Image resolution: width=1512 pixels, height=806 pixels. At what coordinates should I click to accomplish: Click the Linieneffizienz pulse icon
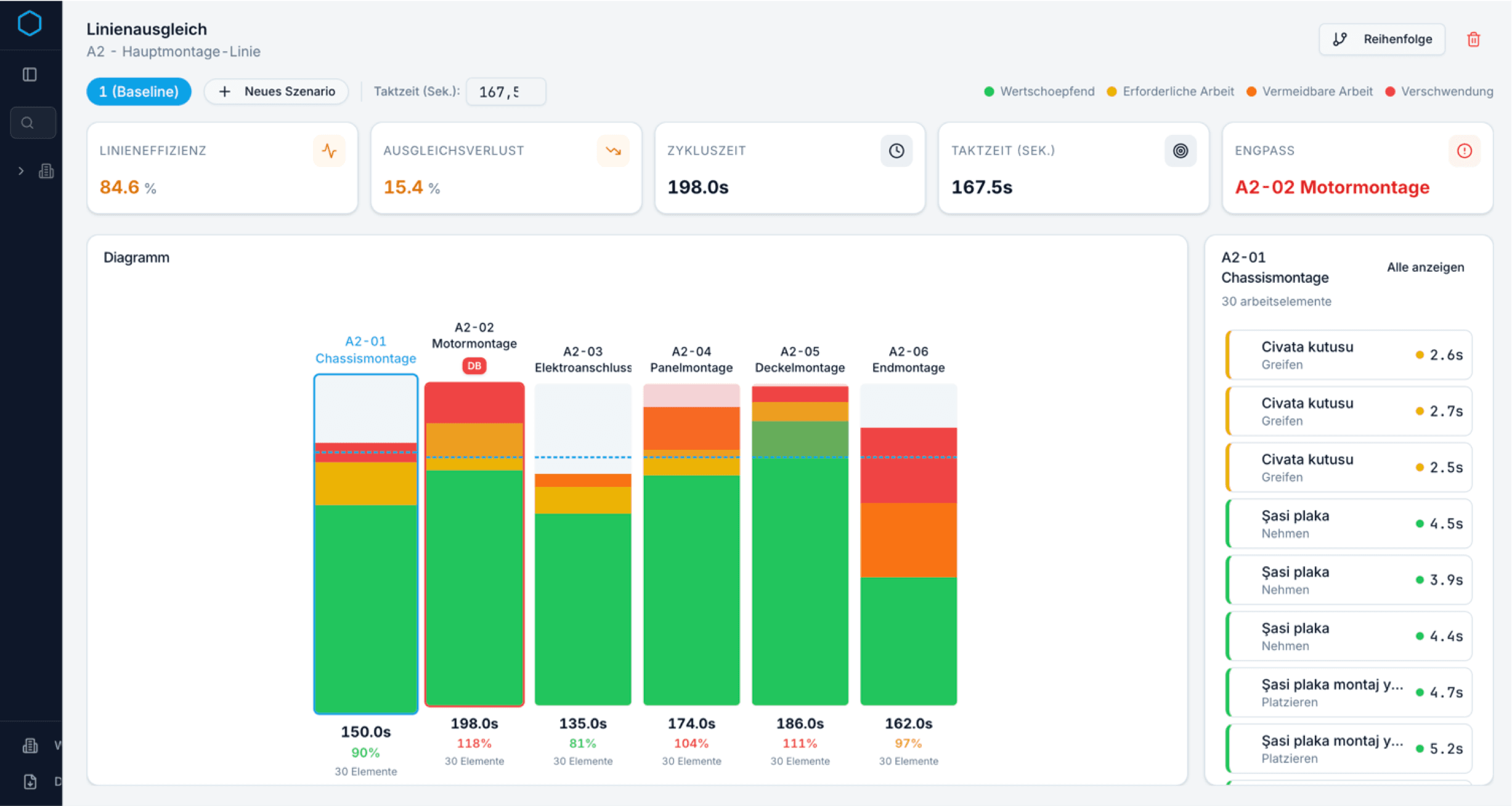point(329,151)
